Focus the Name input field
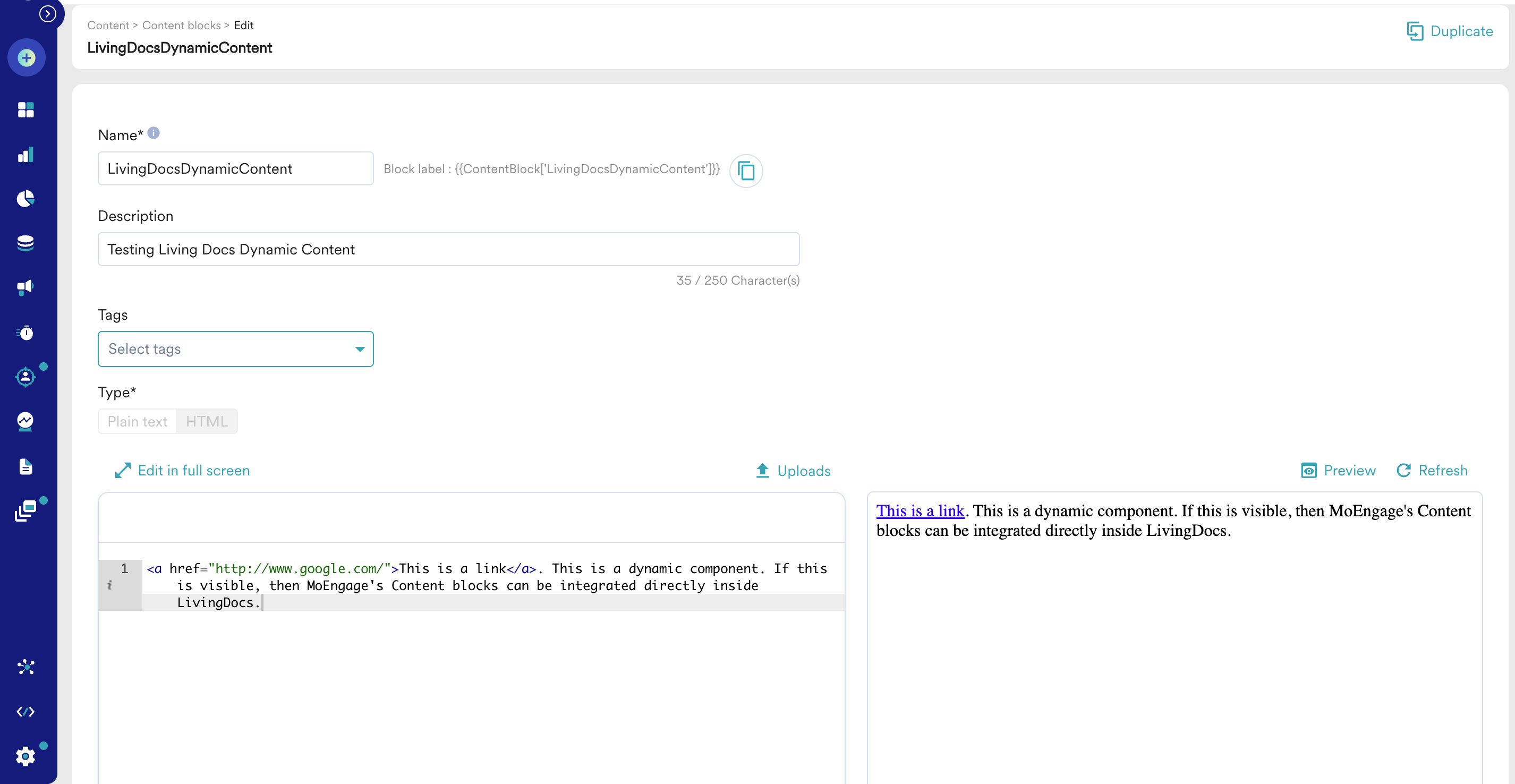The height and width of the screenshot is (784, 1515). coord(236,169)
